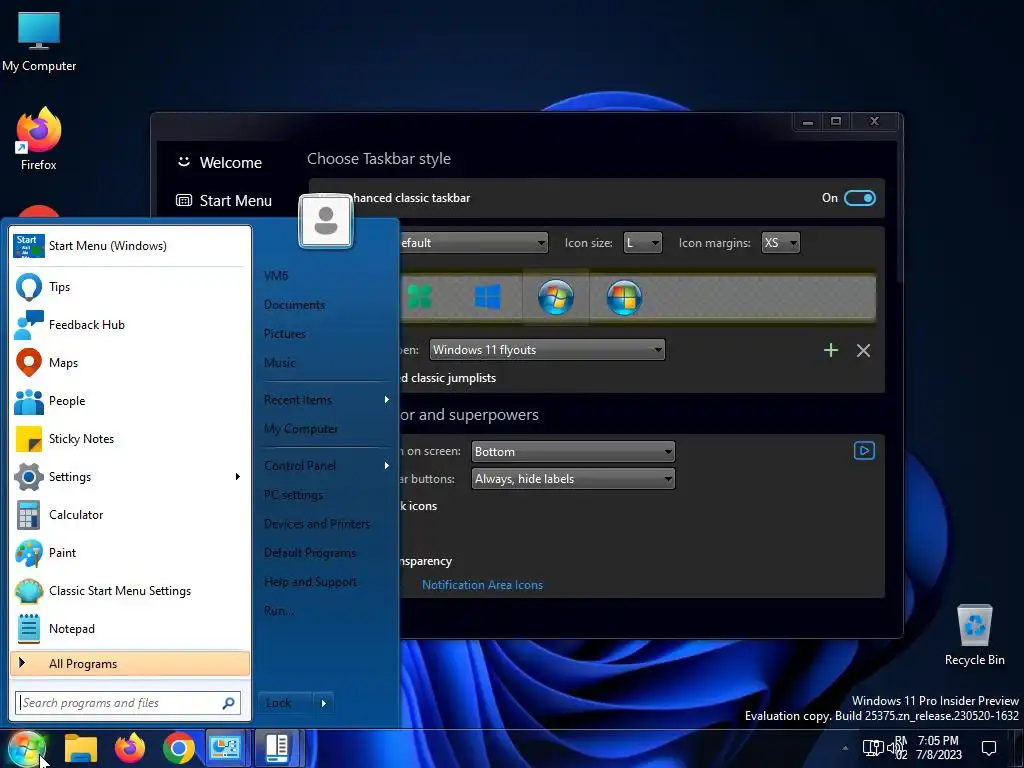Select the highlighted Windows 7 orb style
The width and height of the screenshot is (1024, 768).
pyautogui.click(x=556, y=297)
